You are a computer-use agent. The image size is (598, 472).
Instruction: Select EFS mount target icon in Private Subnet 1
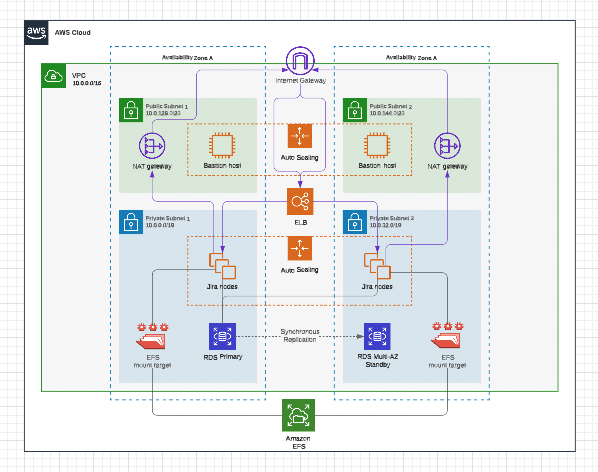pyautogui.click(x=152, y=336)
